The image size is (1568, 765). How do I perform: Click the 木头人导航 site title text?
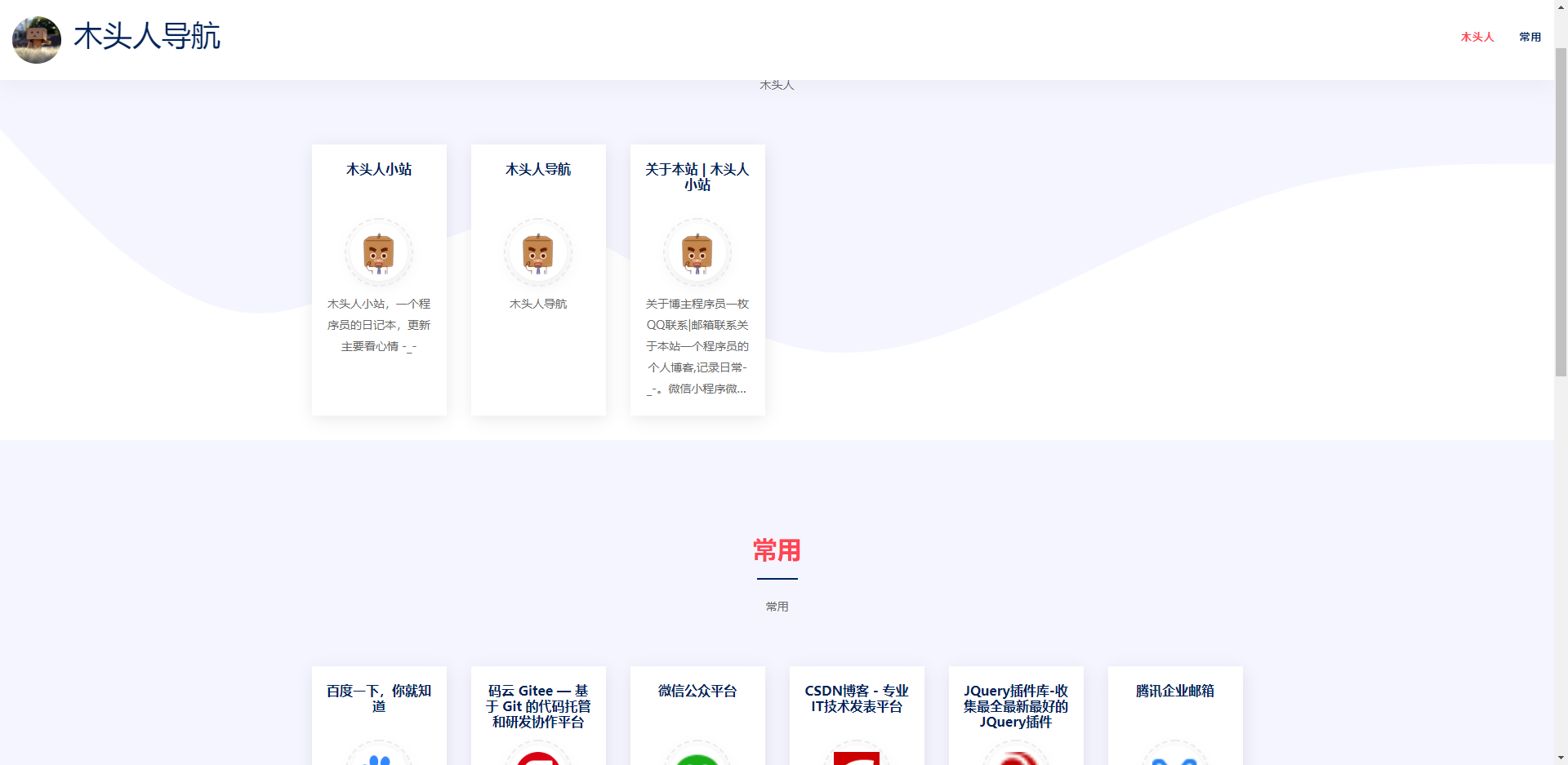pyautogui.click(x=147, y=37)
